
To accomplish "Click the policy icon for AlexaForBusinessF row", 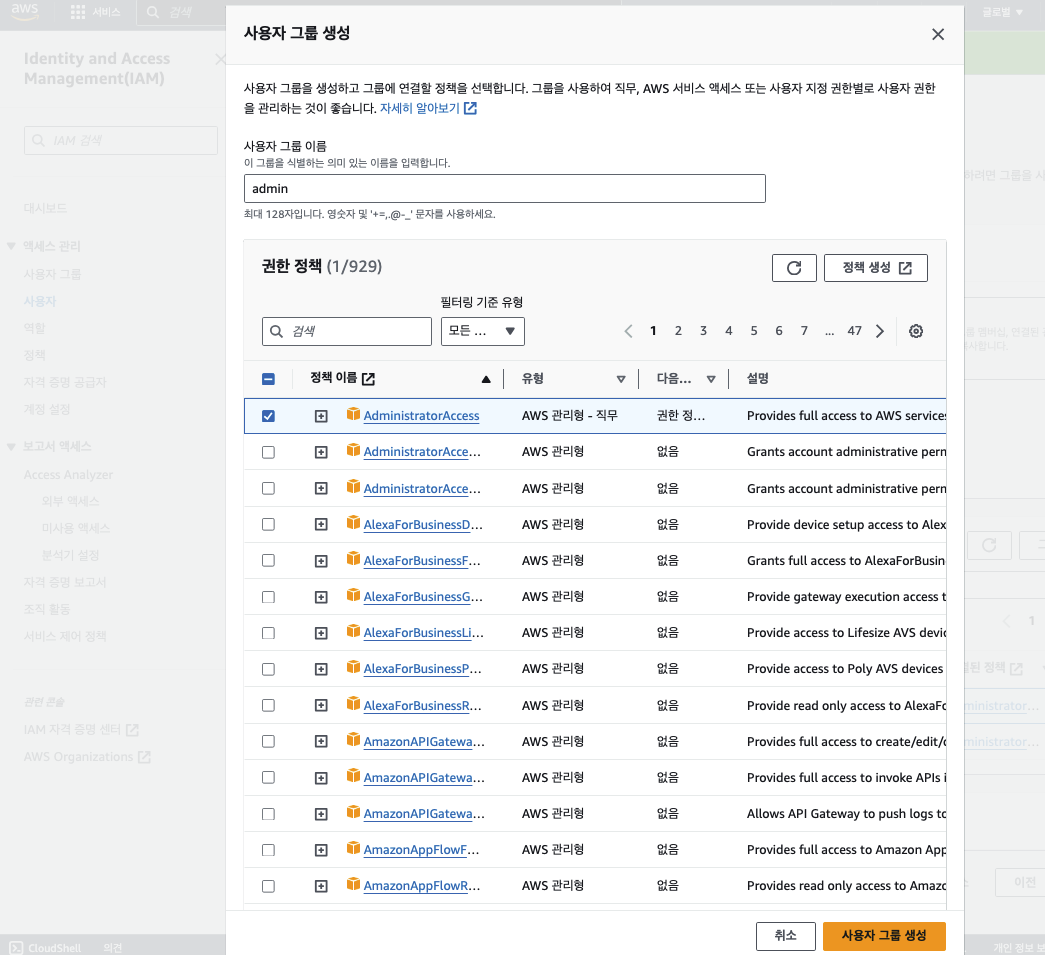I will tap(353, 559).
